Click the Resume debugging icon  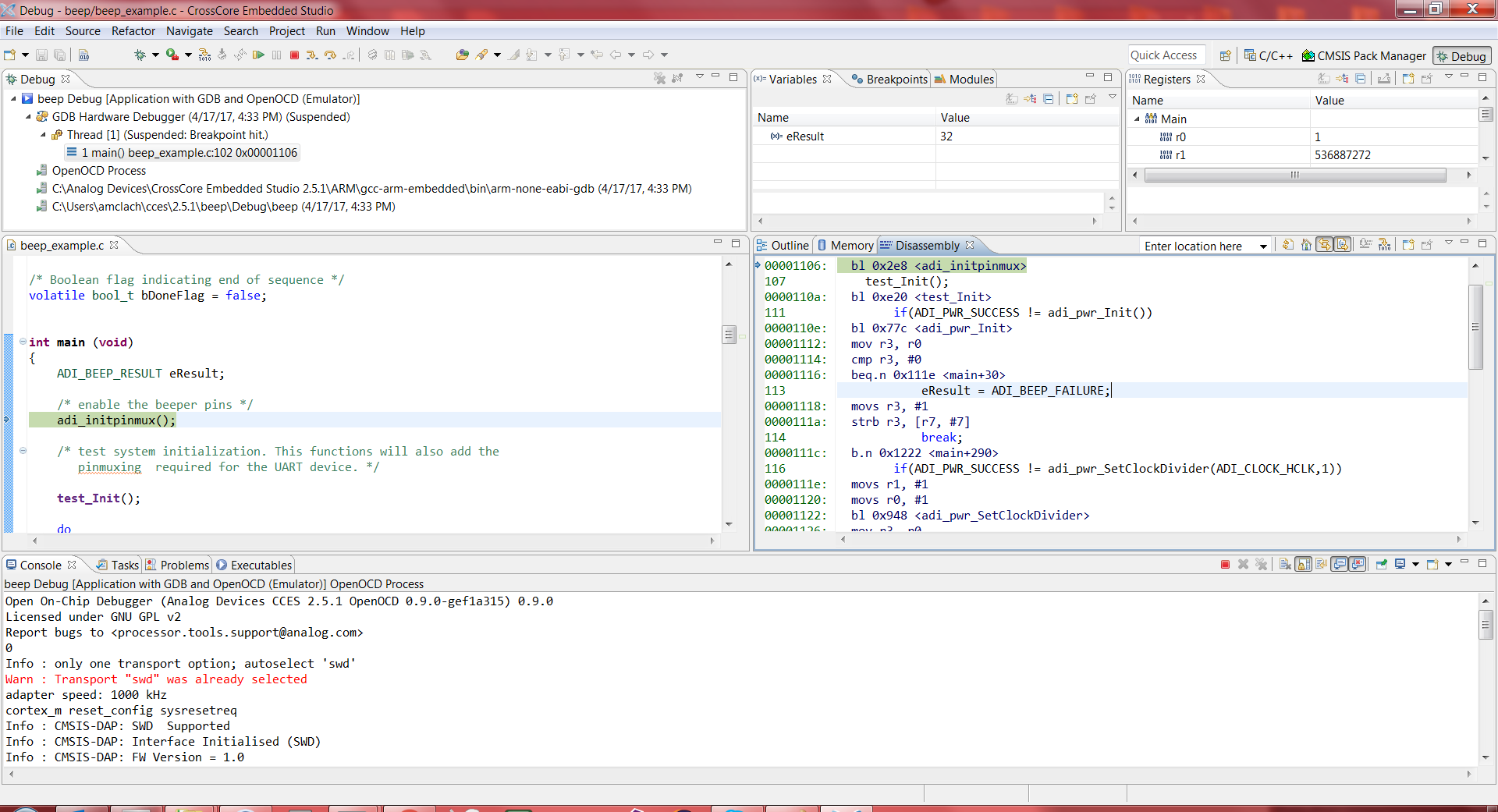coord(258,55)
